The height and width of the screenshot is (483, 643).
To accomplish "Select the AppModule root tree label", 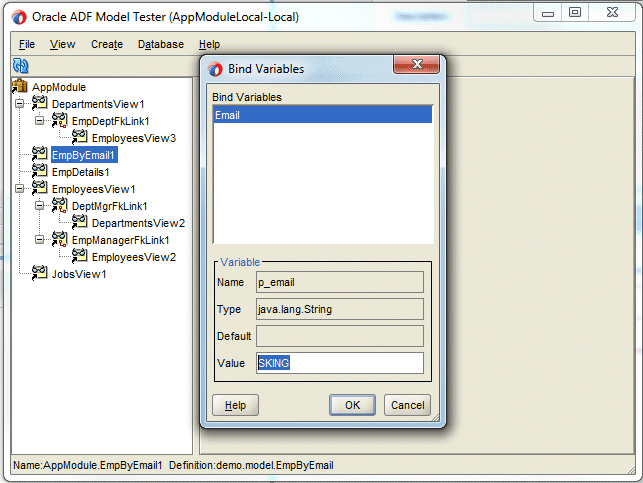I will 59,87.
